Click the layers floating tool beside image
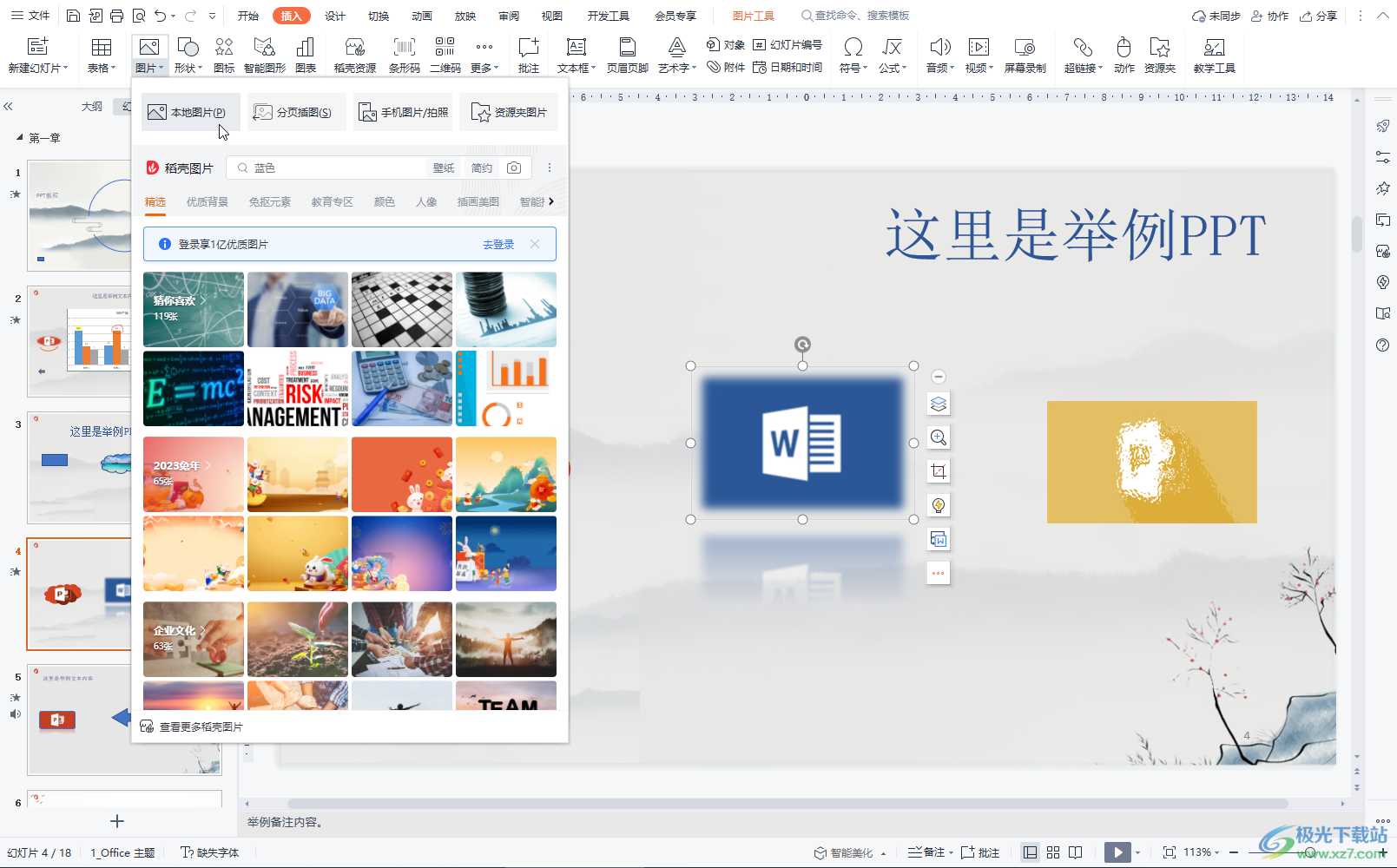This screenshot has width=1397, height=868. 939,404
